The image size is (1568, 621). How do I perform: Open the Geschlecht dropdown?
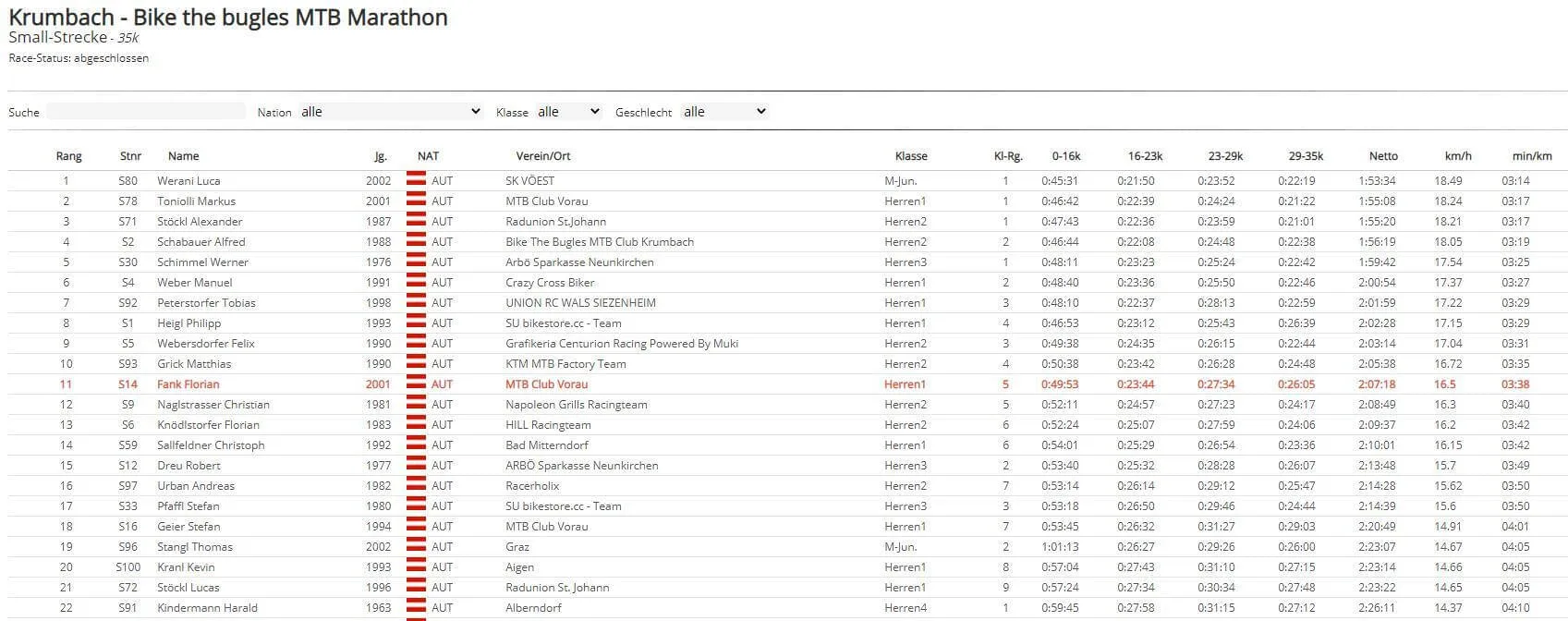pyautogui.click(x=724, y=112)
